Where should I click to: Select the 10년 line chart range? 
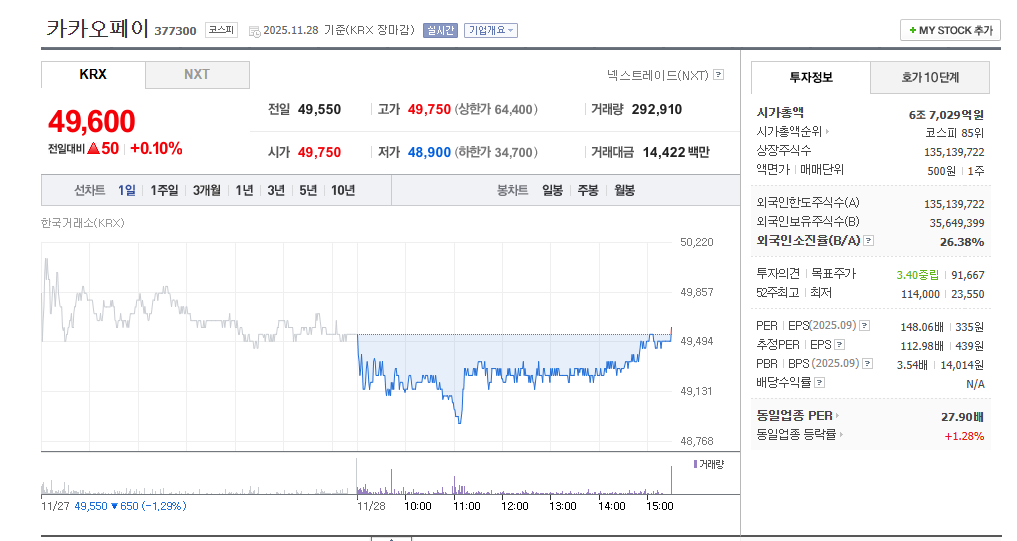[343, 190]
